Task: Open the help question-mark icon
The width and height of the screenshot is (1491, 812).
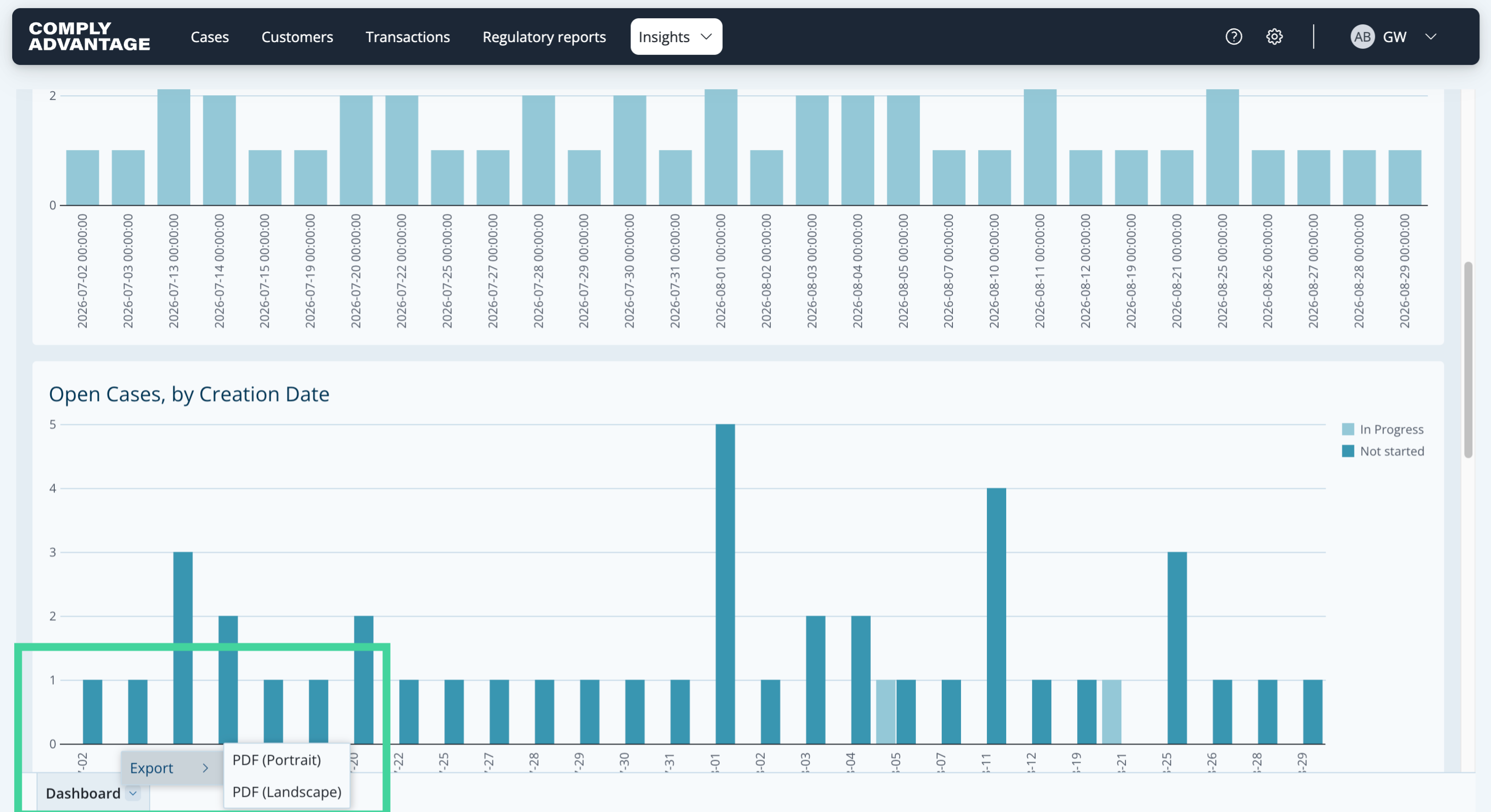Action: click(x=1233, y=37)
